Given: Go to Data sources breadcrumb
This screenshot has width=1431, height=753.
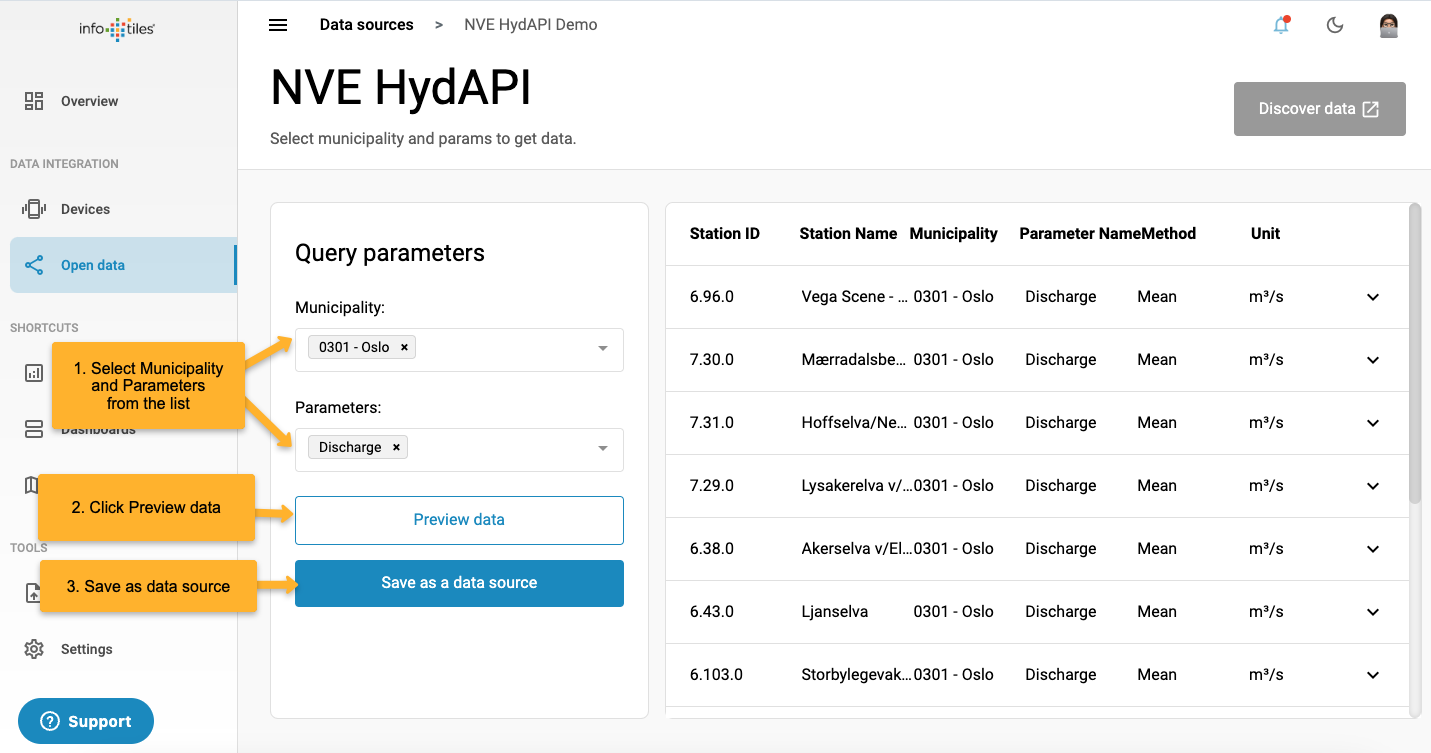Looking at the screenshot, I should pos(366,25).
